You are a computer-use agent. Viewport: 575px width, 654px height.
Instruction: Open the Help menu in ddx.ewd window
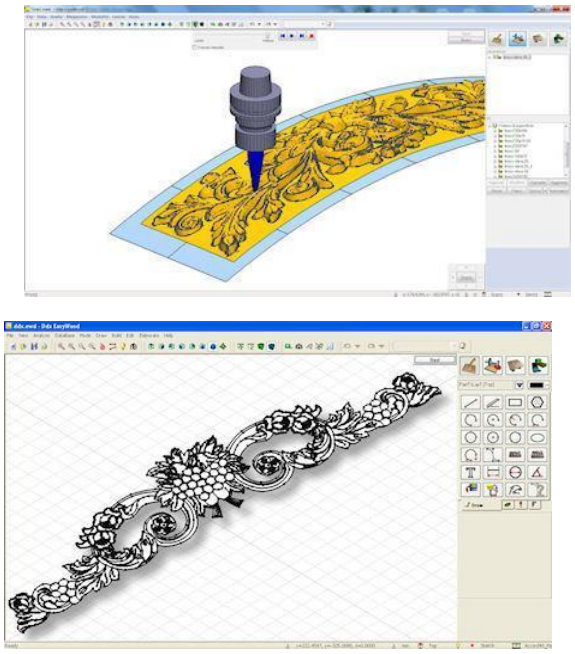point(168,335)
